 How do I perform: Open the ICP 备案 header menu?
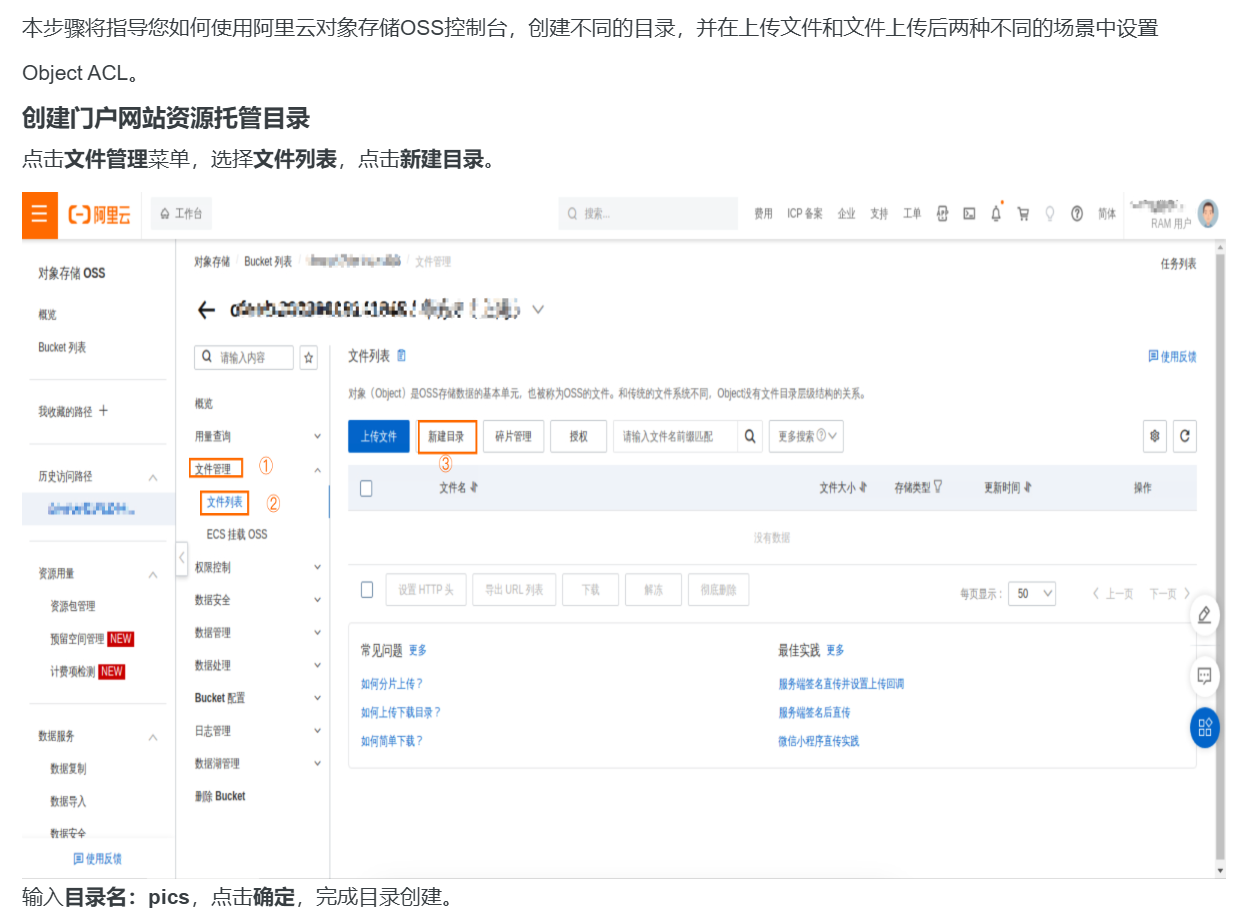pos(805,214)
